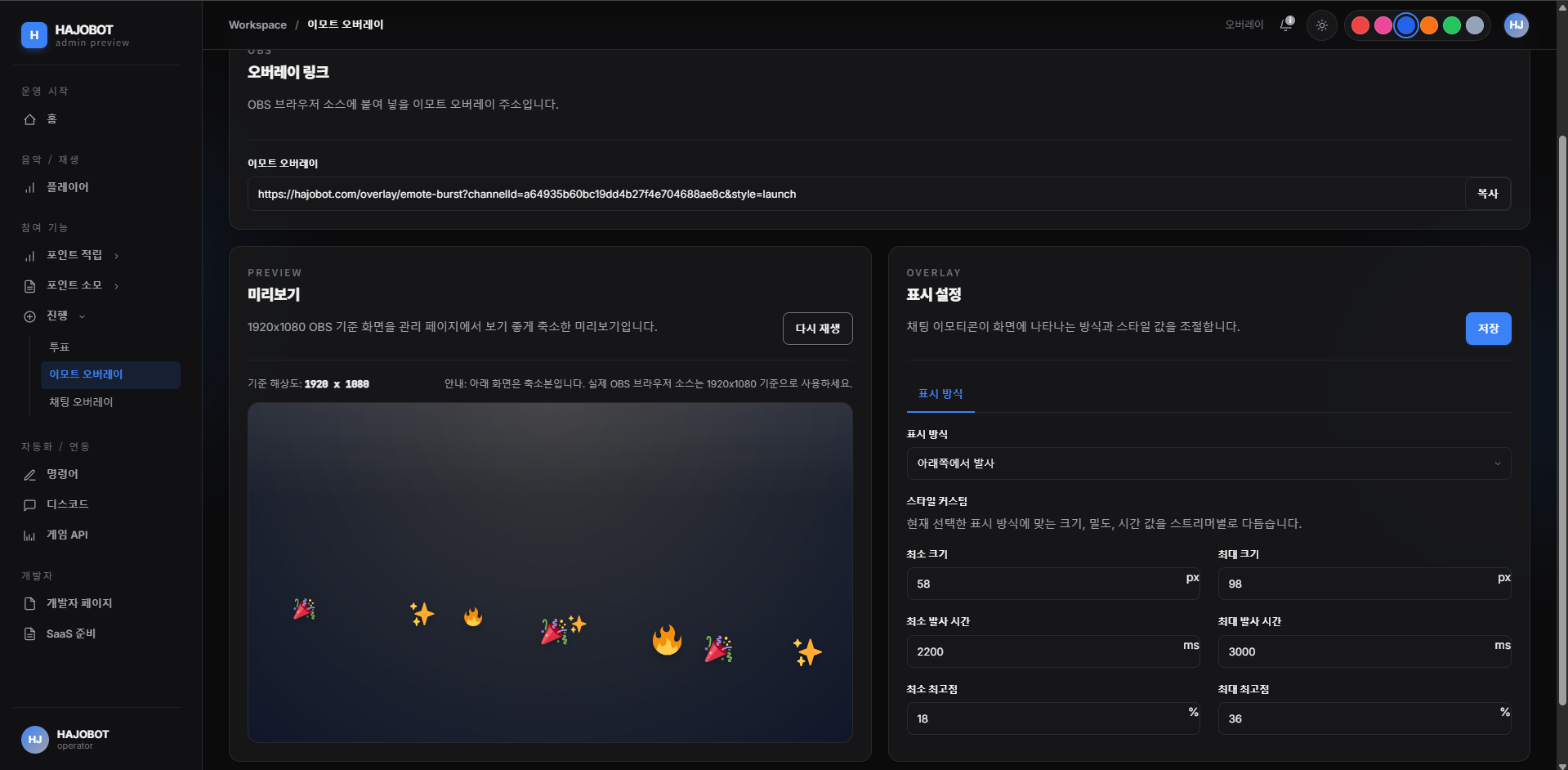Click the 최대 크기 input field
This screenshot has width=1568, height=770.
point(1365,584)
